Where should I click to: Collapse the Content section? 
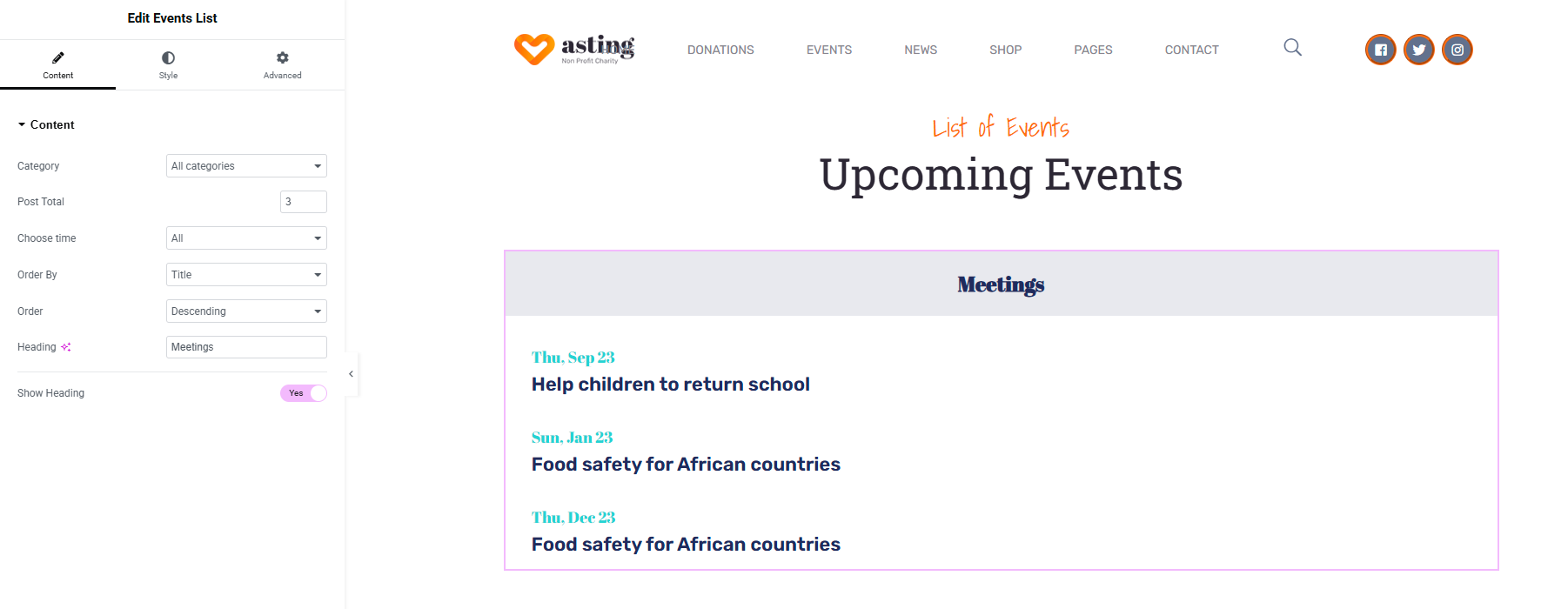click(x=46, y=124)
